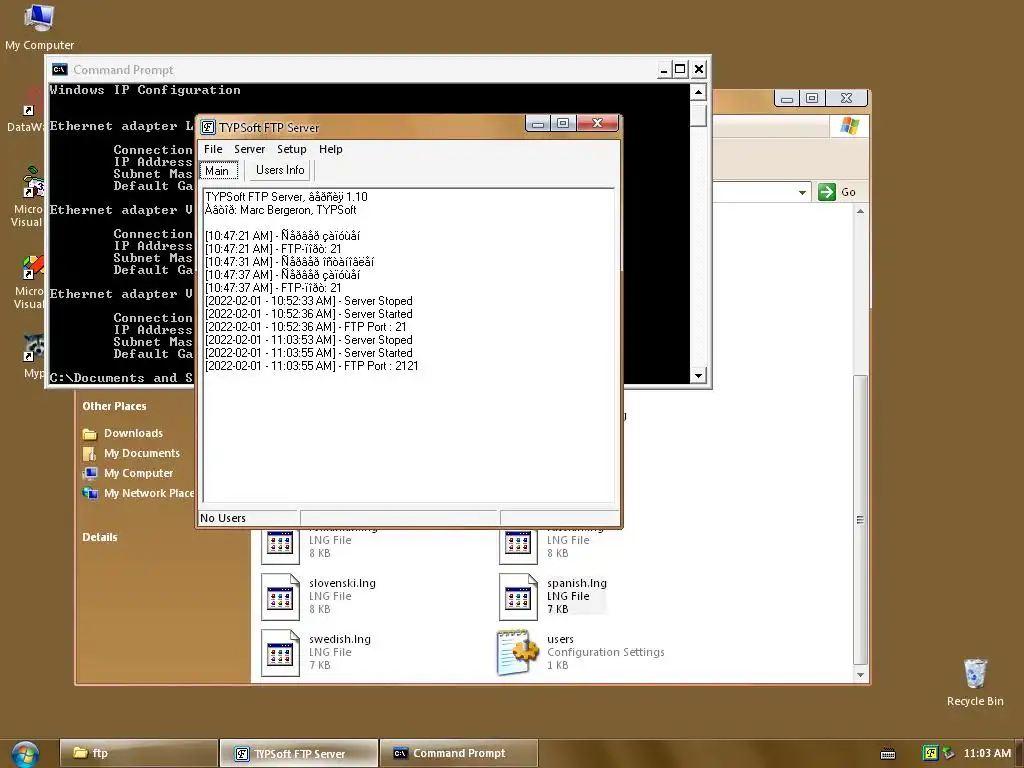Open the Downloads link under Other Places

[133, 433]
